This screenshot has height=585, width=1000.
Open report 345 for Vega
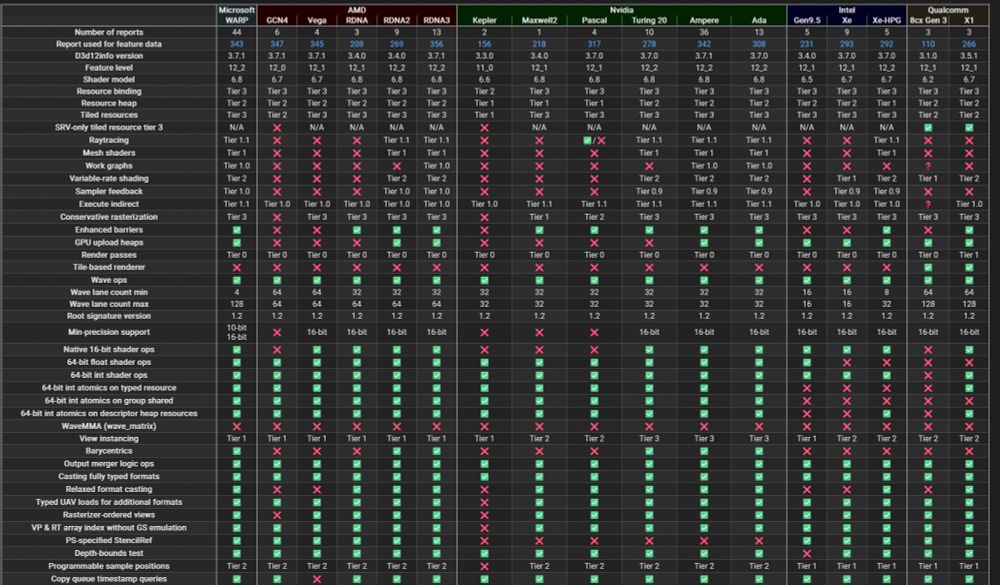tap(317, 44)
